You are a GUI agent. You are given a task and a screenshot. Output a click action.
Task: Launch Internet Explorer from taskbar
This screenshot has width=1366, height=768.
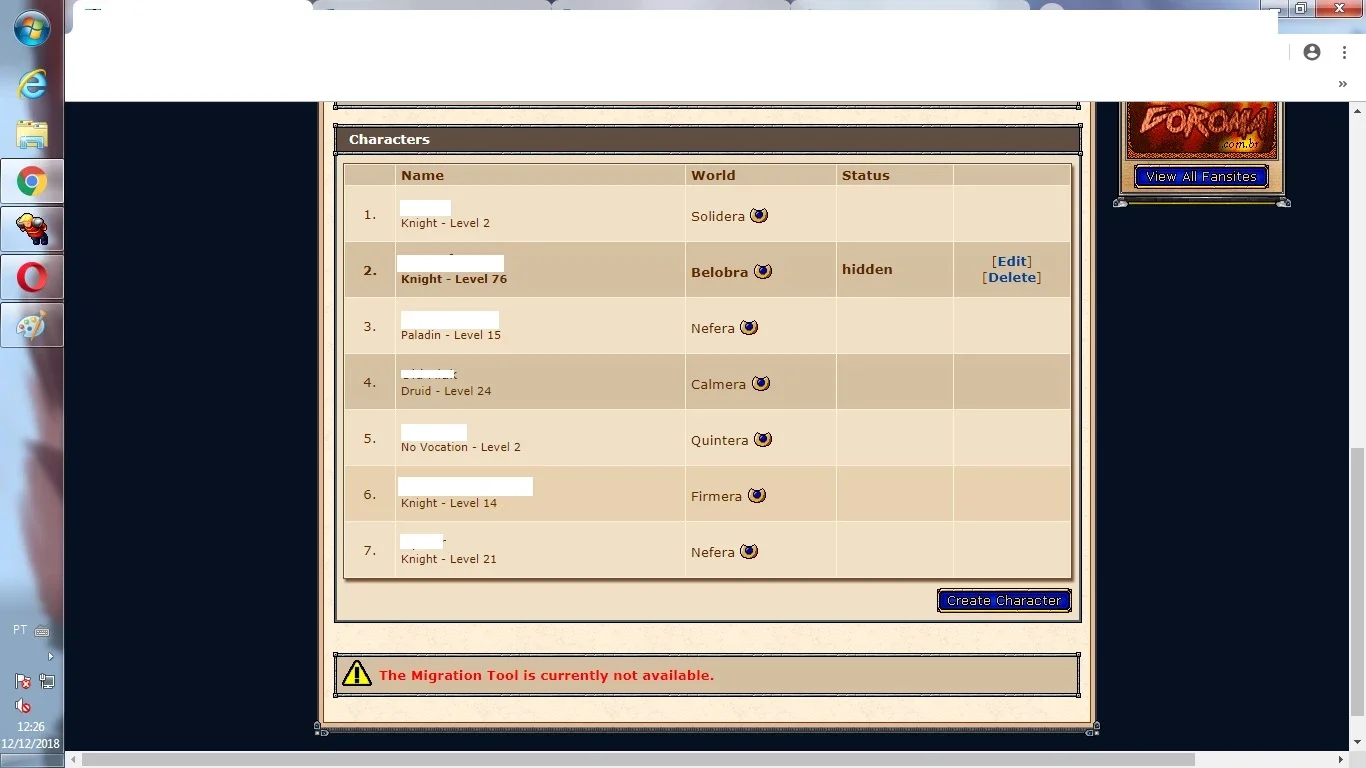[x=32, y=85]
